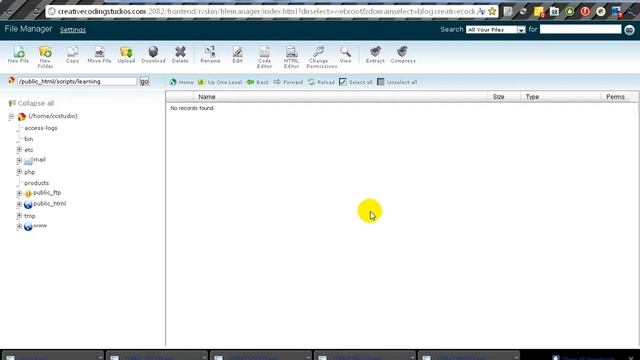
Task: Open the Upload tool
Action: [x=126, y=54]
